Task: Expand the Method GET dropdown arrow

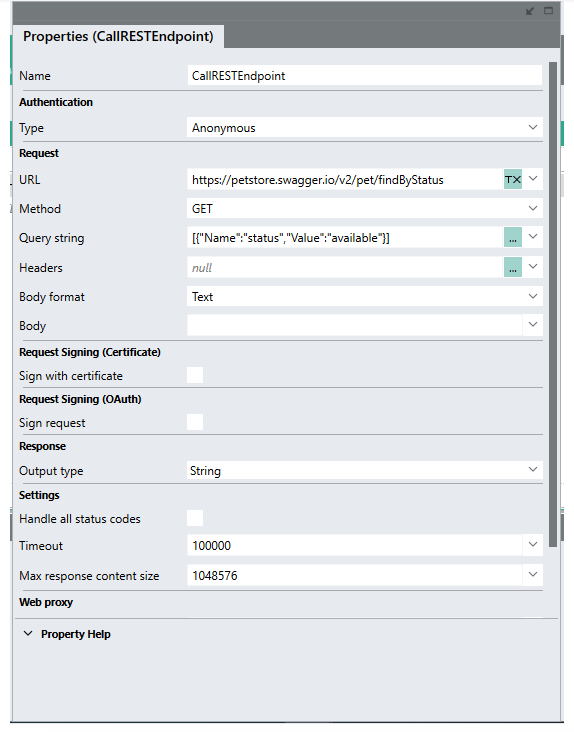Action: coord(532,208)
